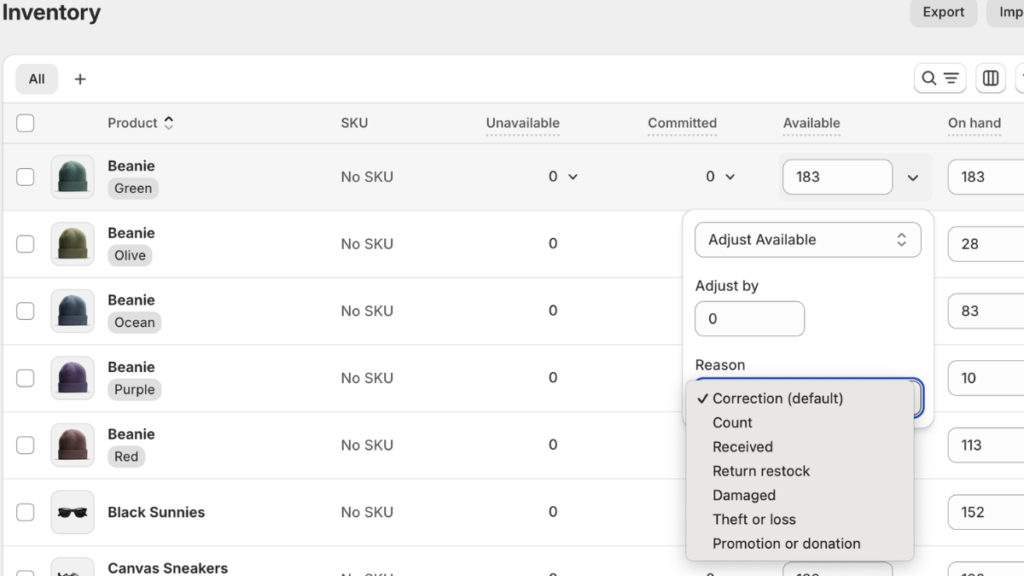1024x576 pixels.
Task: Open the Adjust Available selector
Action: (807, 239)
